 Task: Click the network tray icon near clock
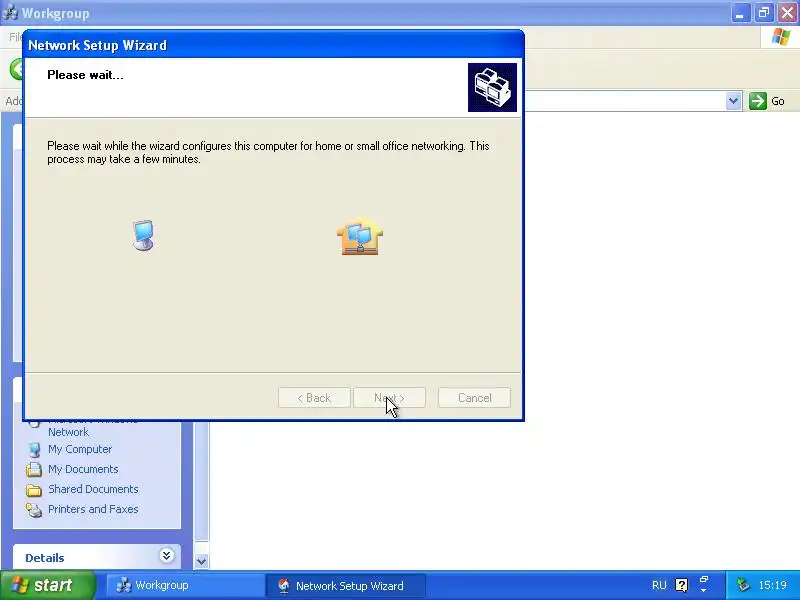pyautogui.click(x=743, y=585)
